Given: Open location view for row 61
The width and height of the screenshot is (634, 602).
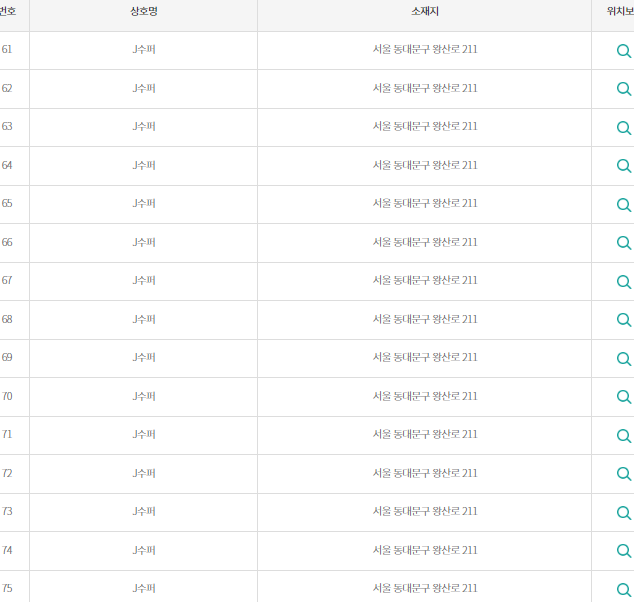Looking at the screenshot, I should [624, 51].
